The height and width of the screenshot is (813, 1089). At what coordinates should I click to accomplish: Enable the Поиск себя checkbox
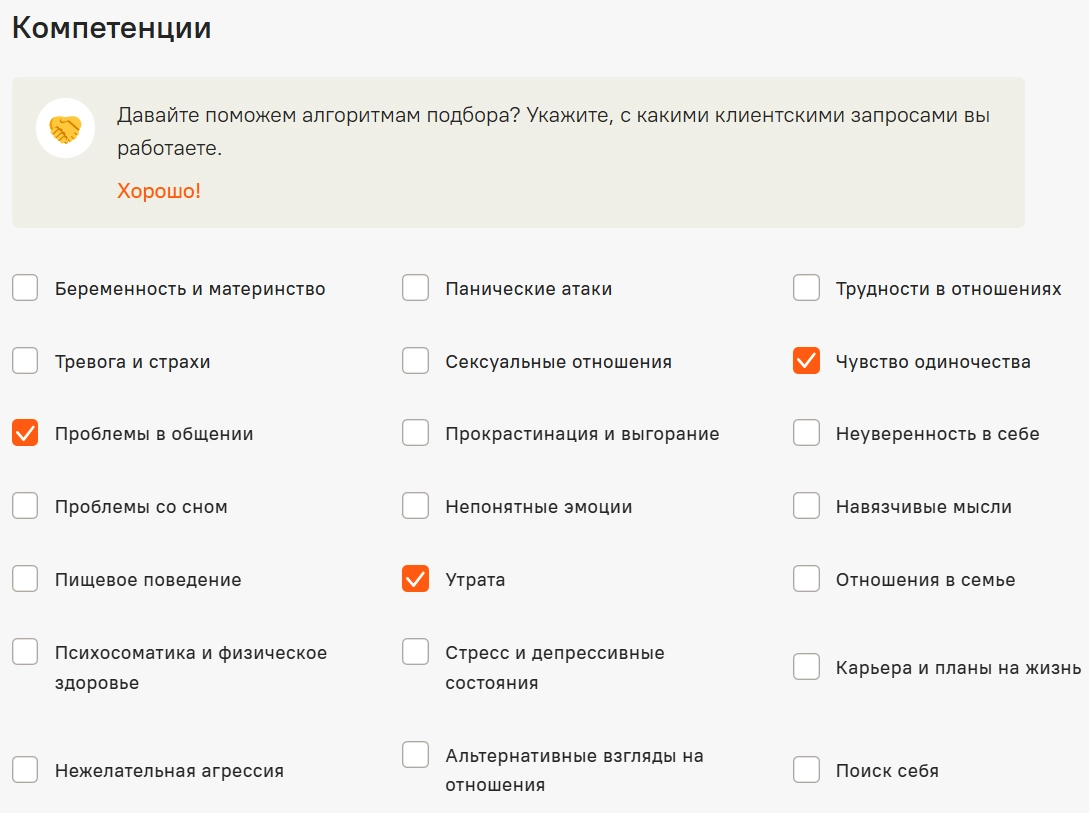[x=805, y=770]
